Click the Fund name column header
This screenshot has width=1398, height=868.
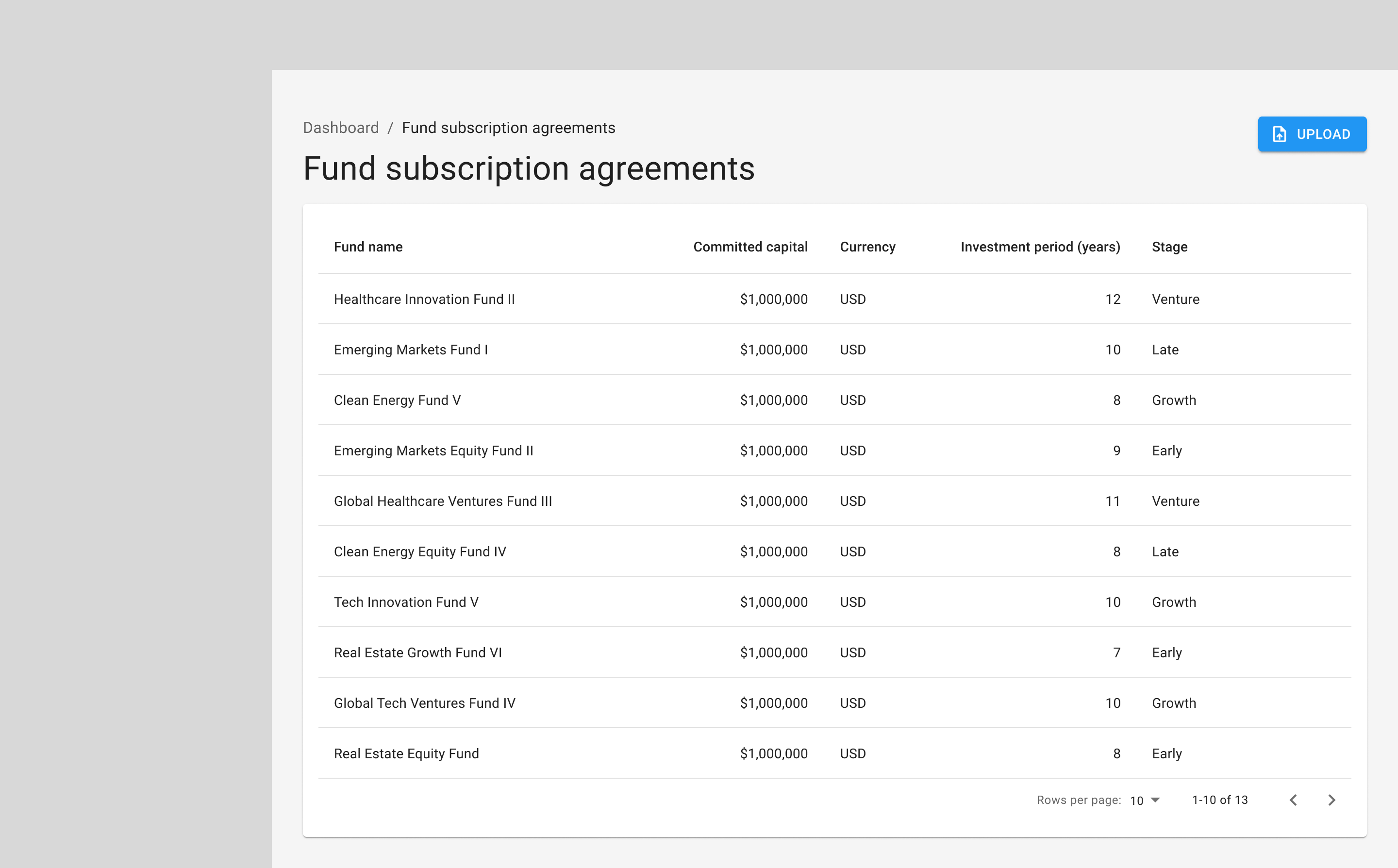[368, 247]
